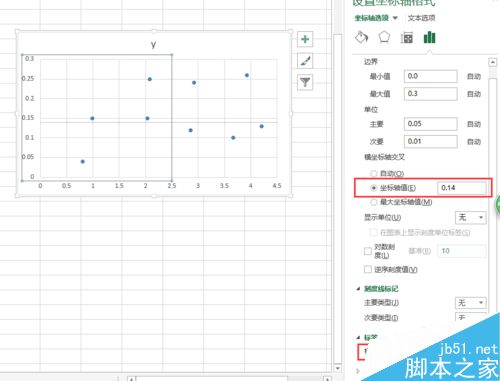Click the 主要 unit field showing 0.05
The width and height of the screenshot is (500, 381).
[x=430, y=124]
